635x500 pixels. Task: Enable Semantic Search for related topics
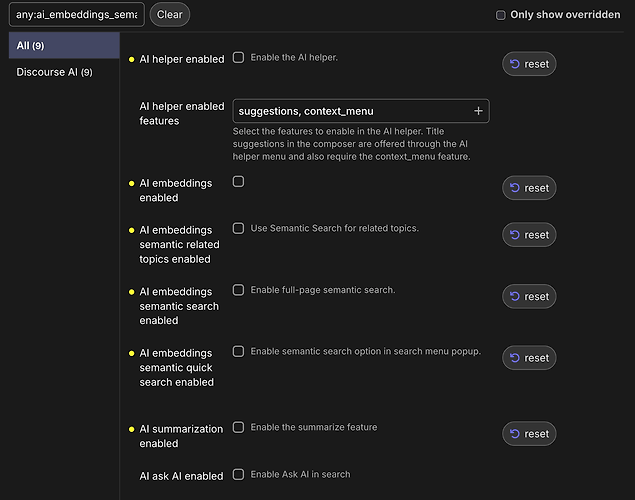click(x=239, y=228)
